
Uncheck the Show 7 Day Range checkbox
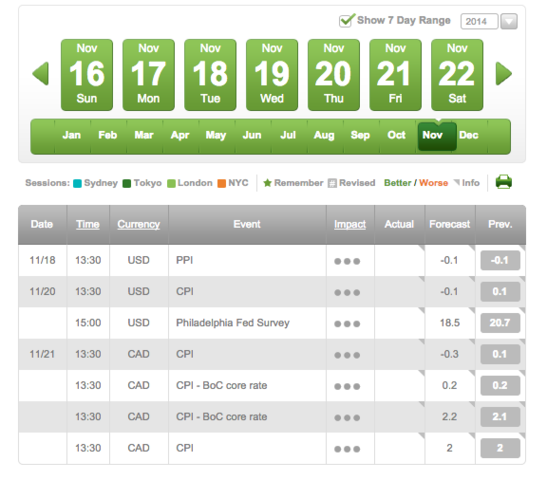[346, 21]
